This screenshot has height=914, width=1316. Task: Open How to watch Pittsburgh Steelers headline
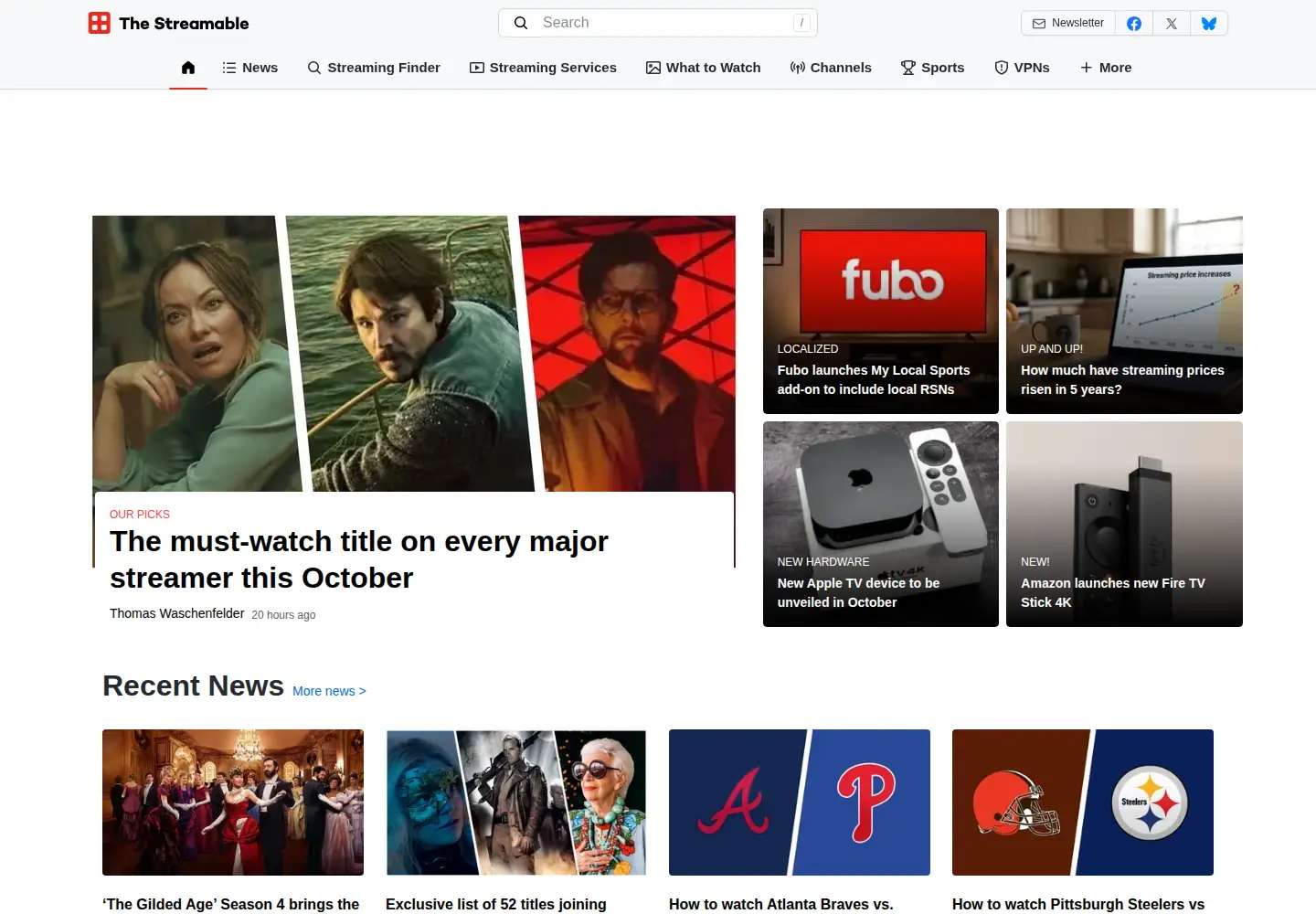click(1078, 904)
